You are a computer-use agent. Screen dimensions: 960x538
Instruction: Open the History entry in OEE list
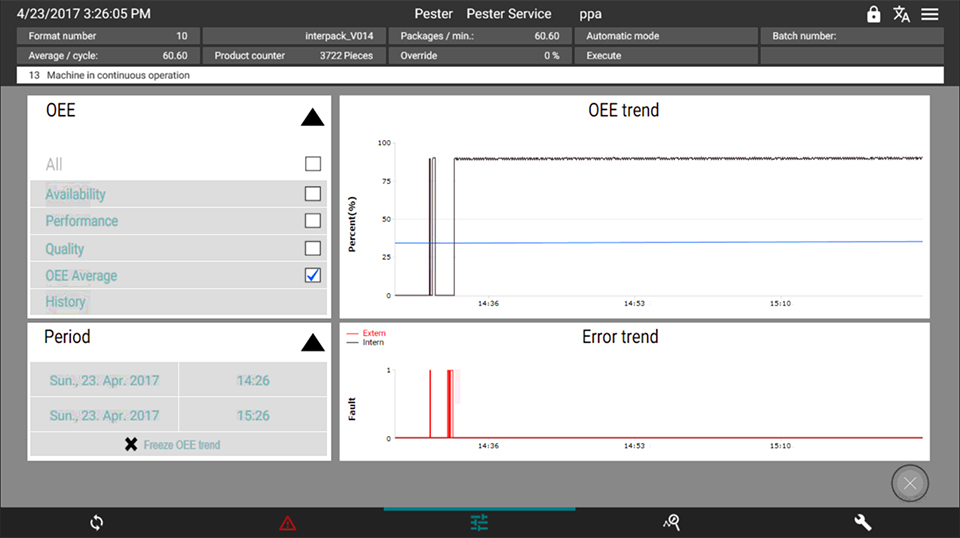tap(66, 301)
